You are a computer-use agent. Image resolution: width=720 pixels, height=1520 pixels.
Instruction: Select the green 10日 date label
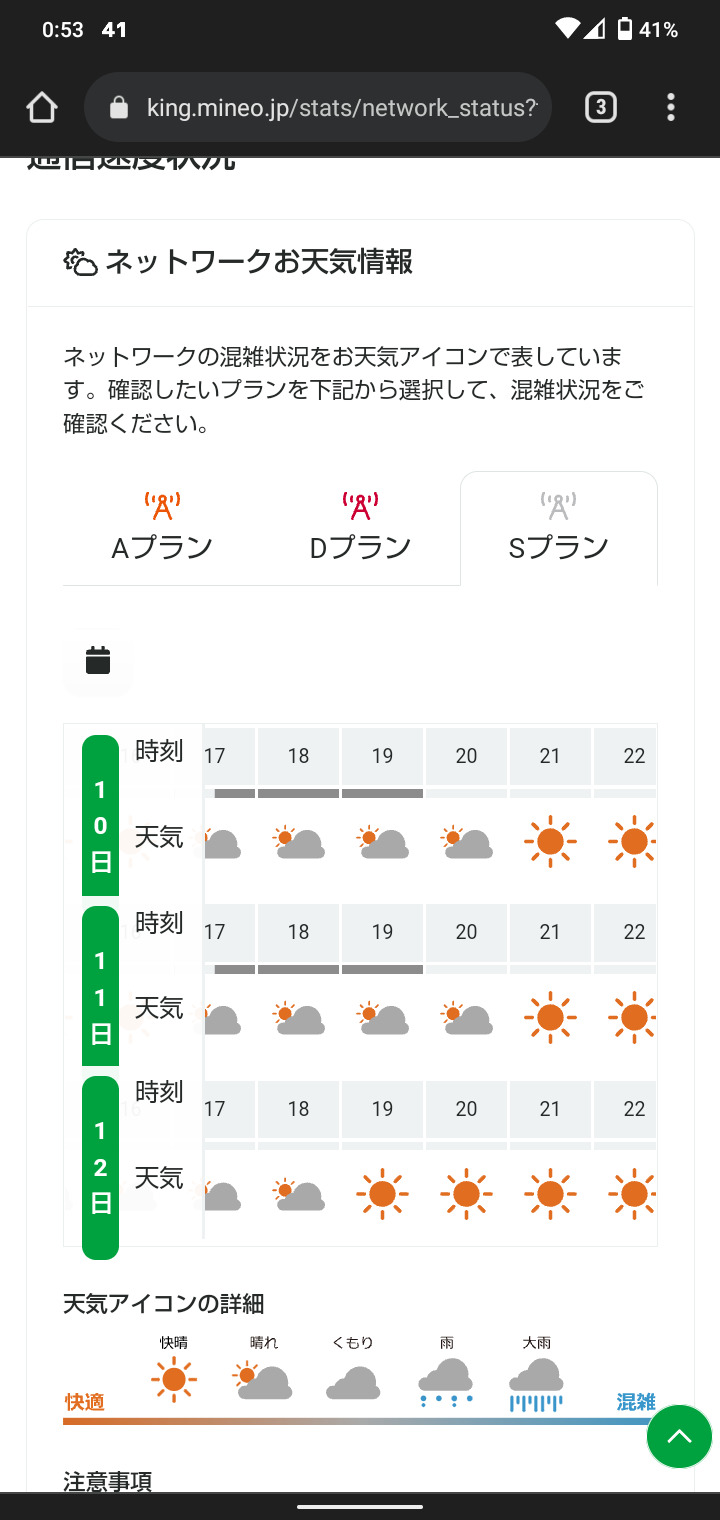[100, 815]
